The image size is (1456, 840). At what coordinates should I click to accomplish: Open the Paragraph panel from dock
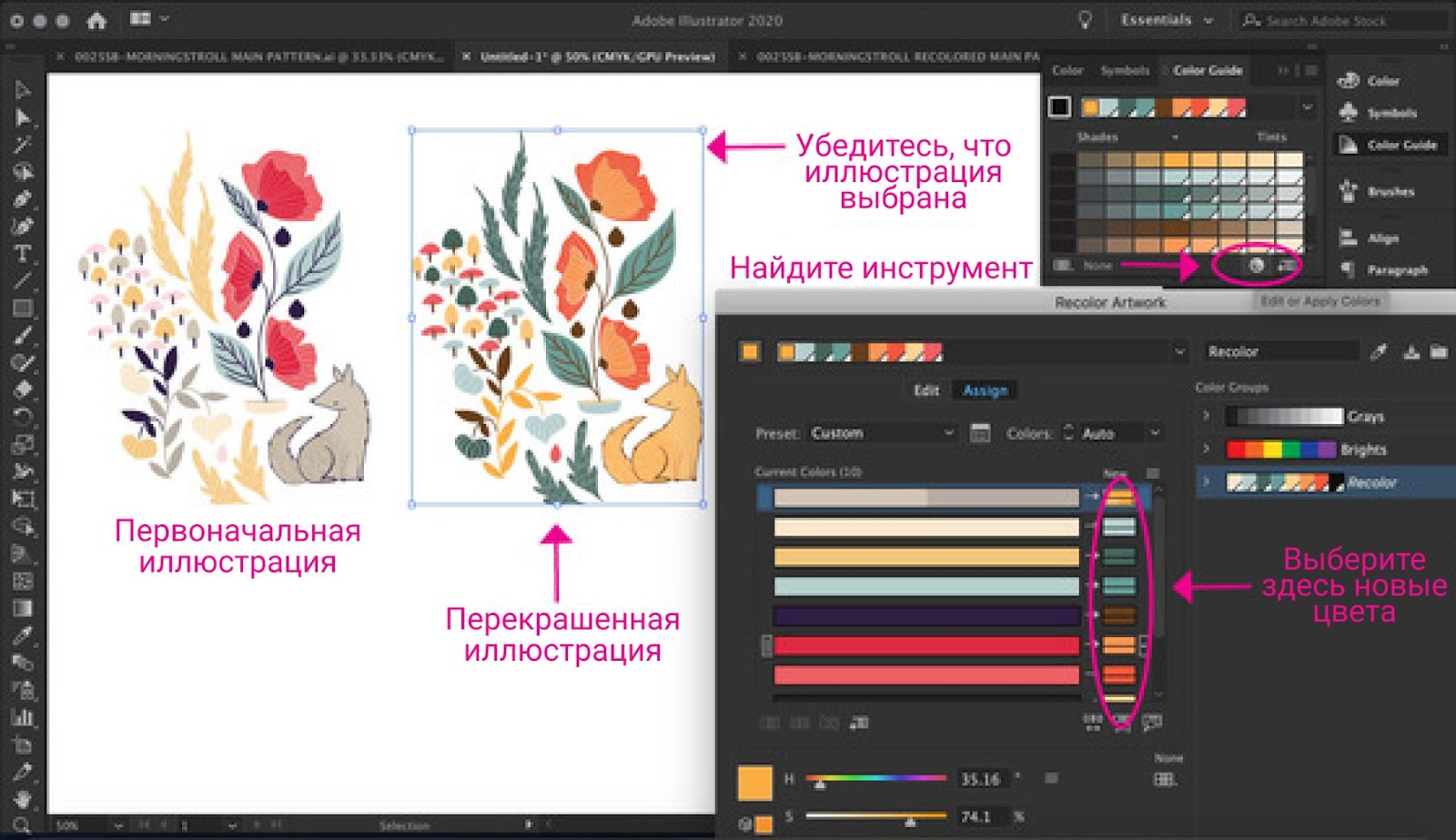(1383, 270)
